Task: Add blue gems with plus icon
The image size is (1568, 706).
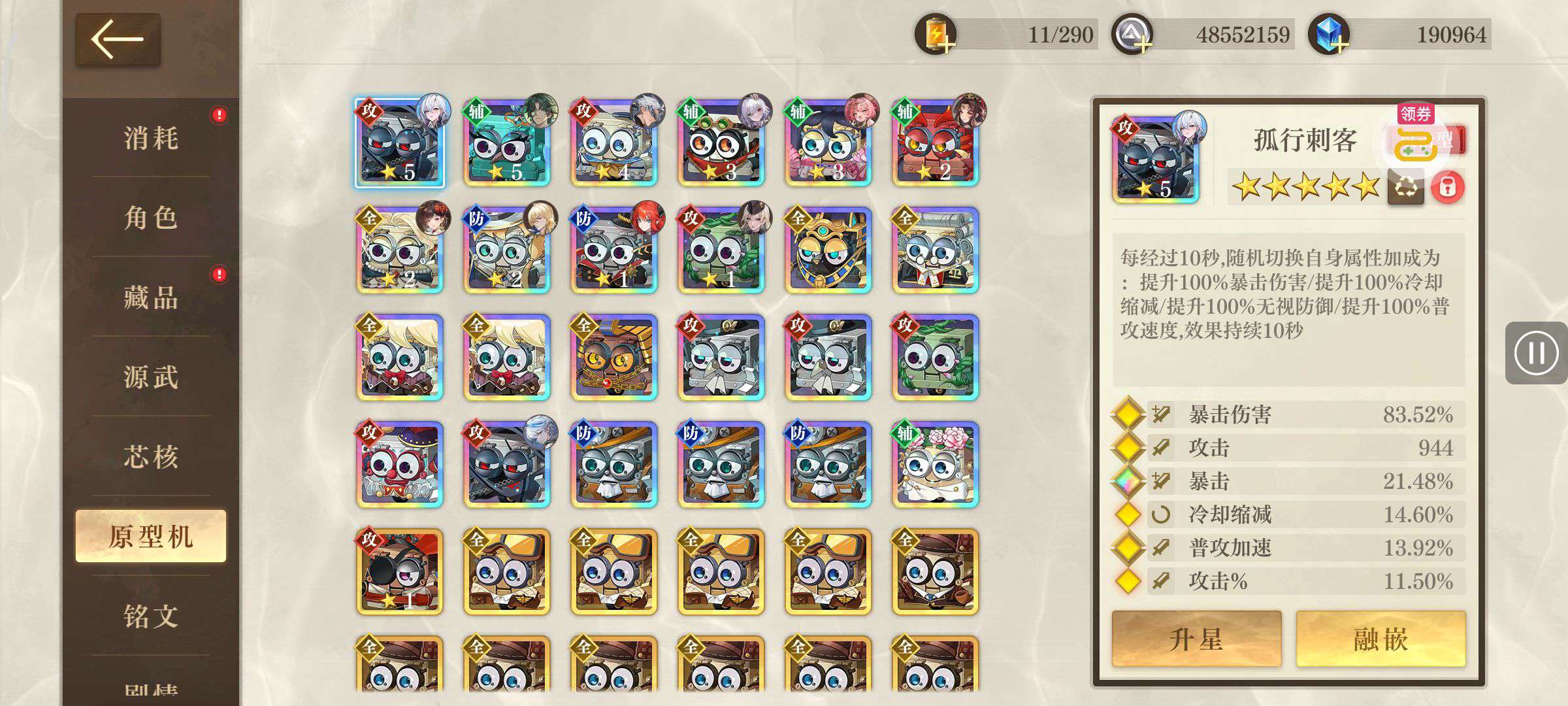Action: [1329, 34]
